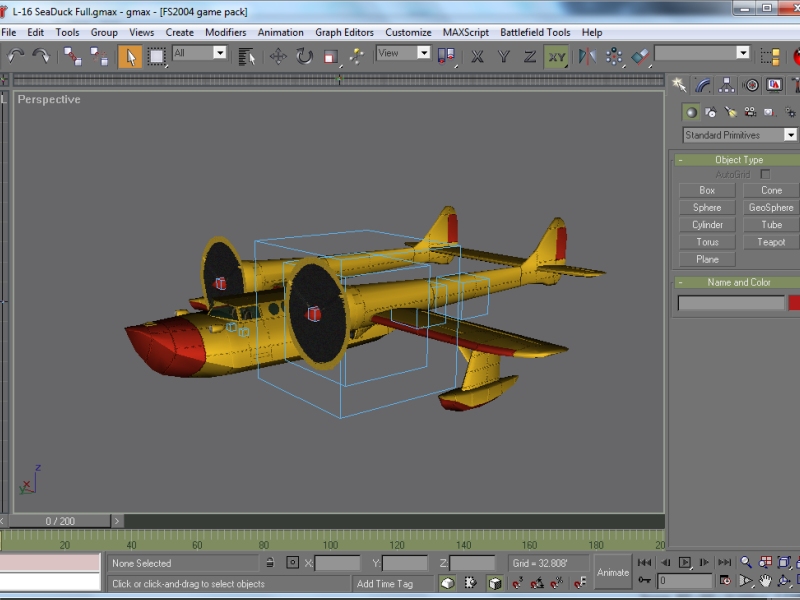Screen dimensions: 800x600
Task: Activate the Select Object arrow tool
Action: [x=130, y=56]
